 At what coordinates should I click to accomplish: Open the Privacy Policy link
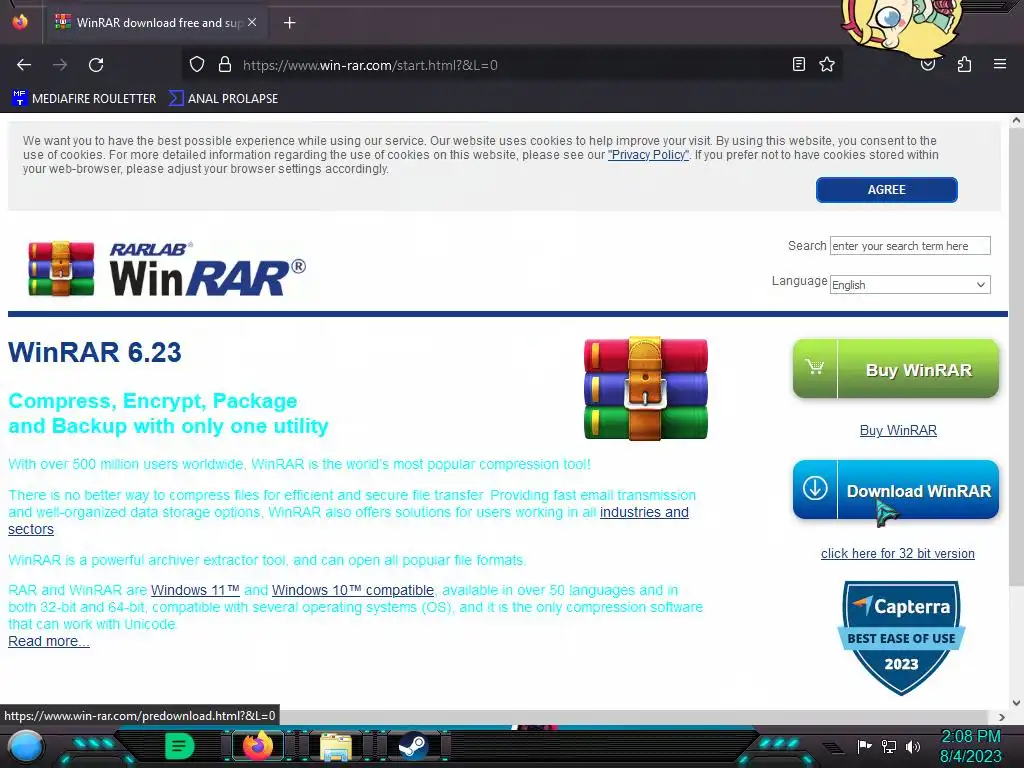[x=648, y=155]
